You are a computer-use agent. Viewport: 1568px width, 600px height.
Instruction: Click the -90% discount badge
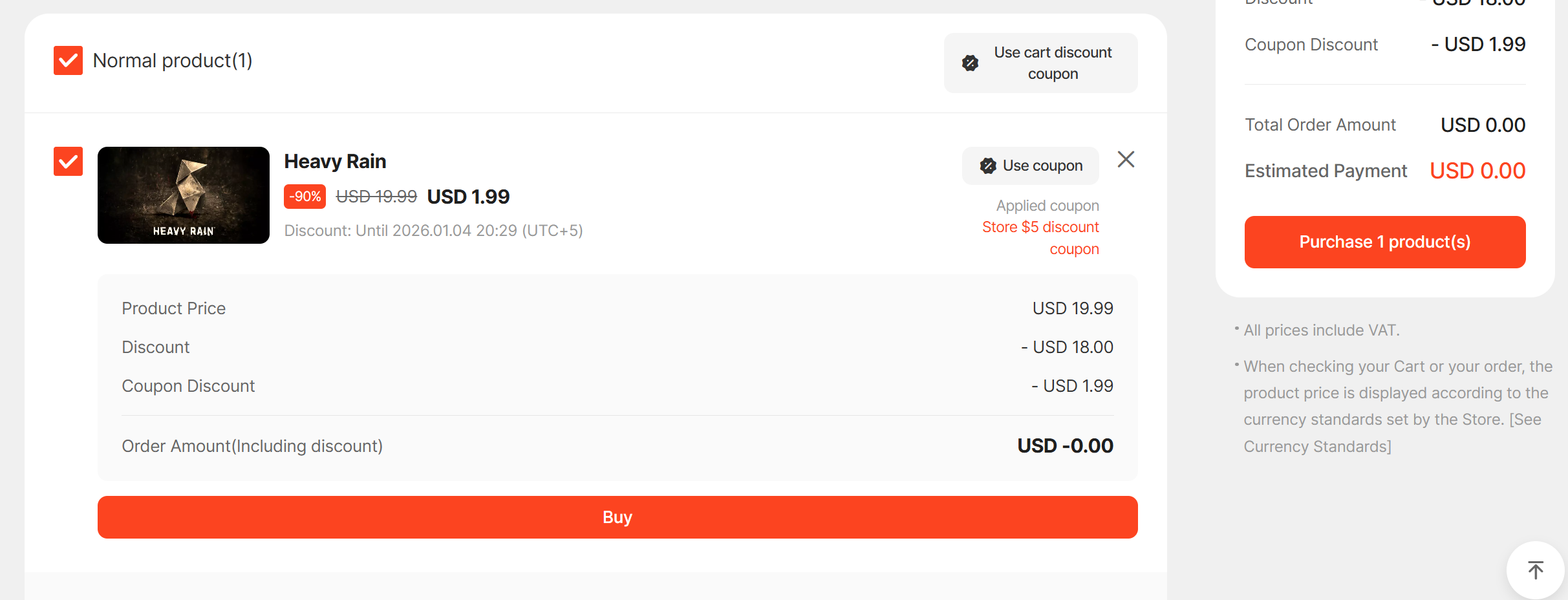pos(305,197)
